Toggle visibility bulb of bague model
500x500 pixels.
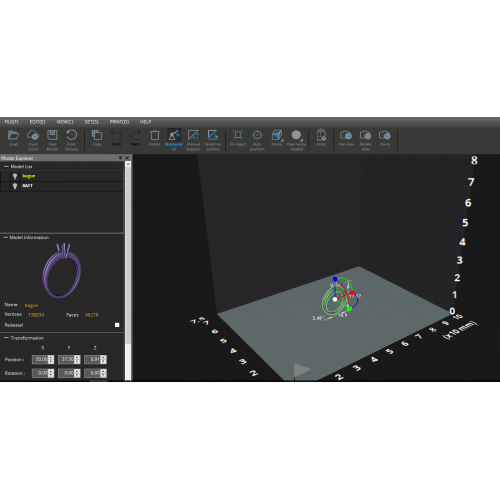tap(15, 176)
